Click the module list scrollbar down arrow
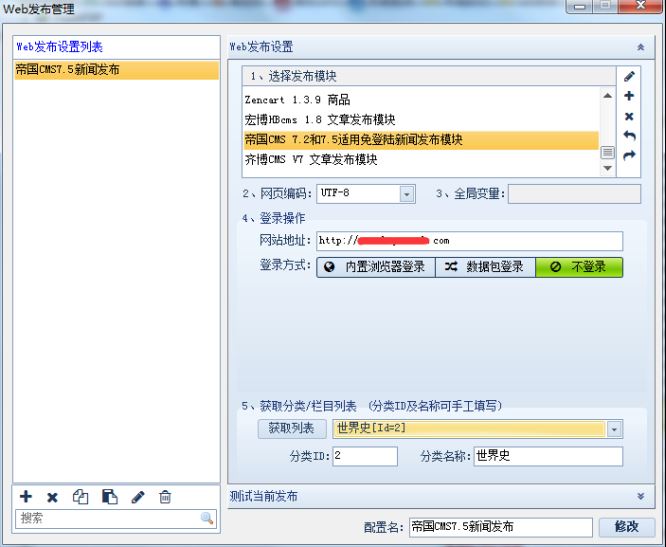The width and height of the screenshot is (666, 547). (607, 170)
